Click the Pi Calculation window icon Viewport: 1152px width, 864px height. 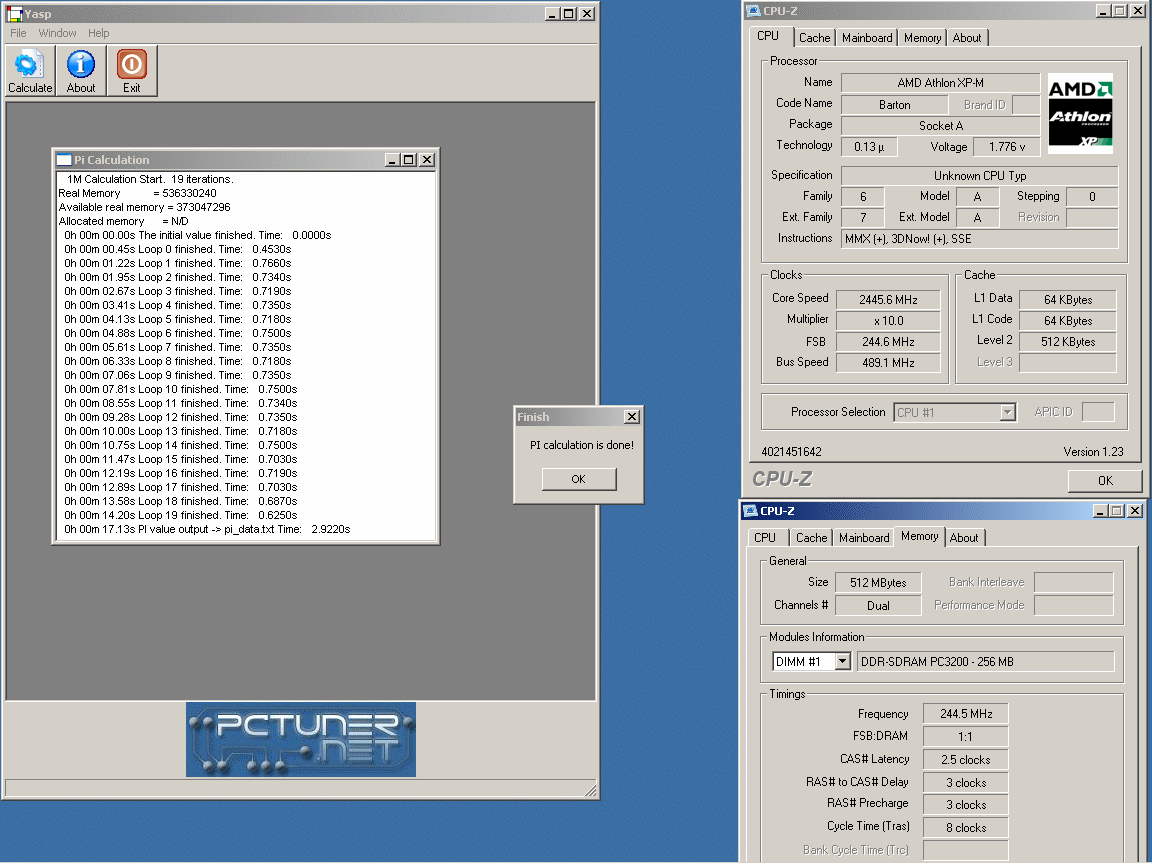click(x=64, y=159)
